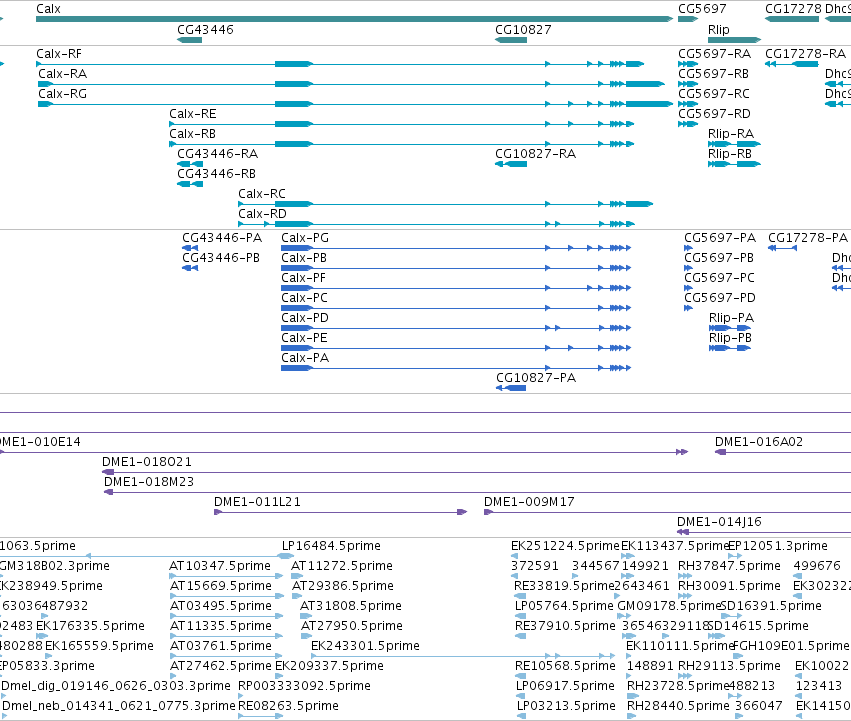This screenshot has width=851, height=721.
Task: Select EST EK243301.5prime
Action: pos(365,646)
